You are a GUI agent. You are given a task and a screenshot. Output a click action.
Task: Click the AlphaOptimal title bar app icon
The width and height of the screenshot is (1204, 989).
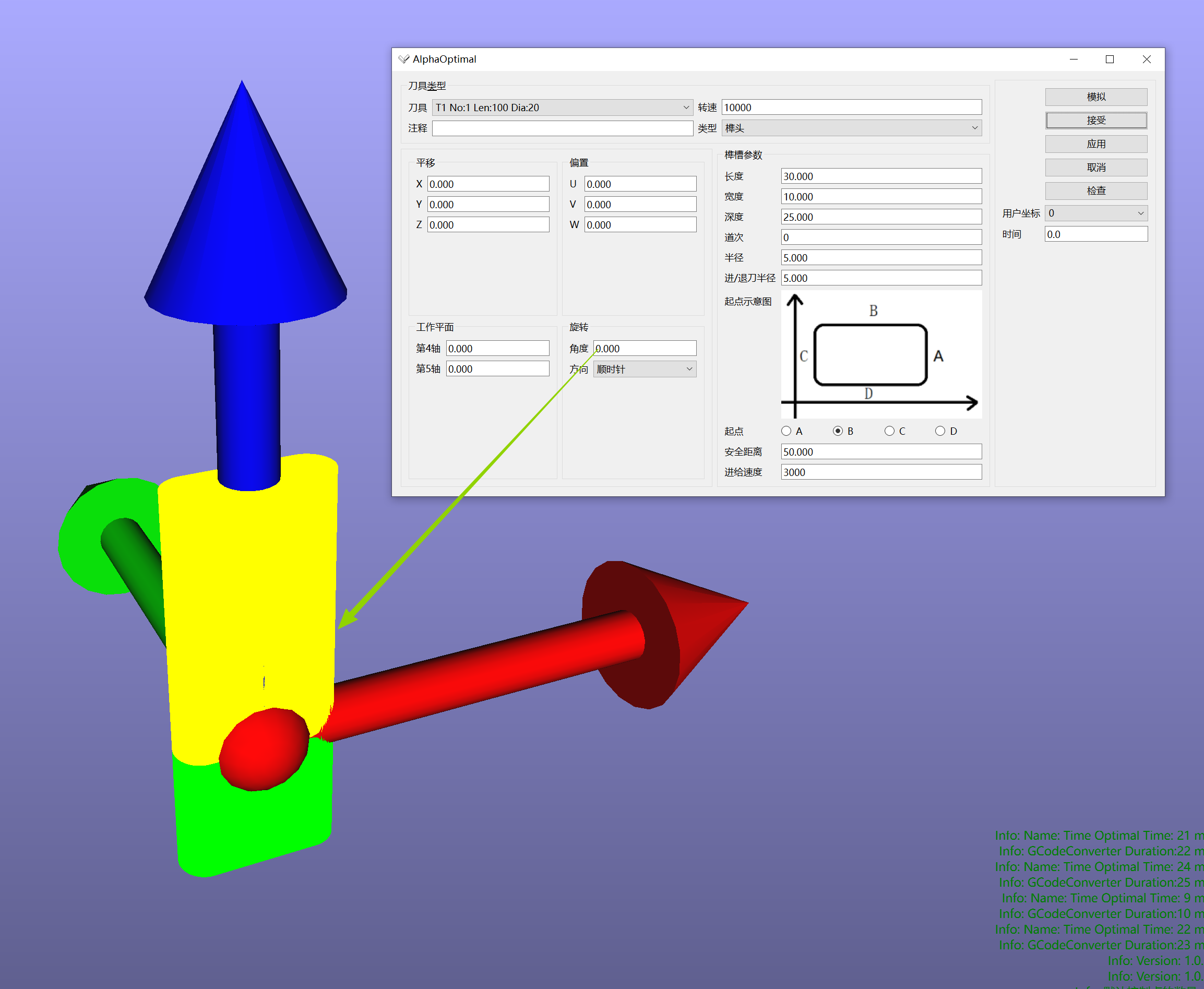coord(404,59)
